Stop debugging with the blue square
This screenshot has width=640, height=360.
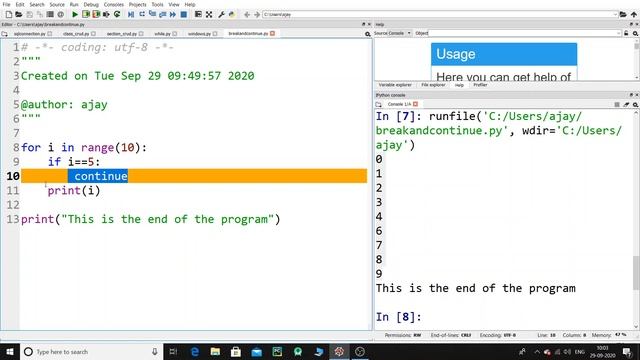tap(184, 14)
